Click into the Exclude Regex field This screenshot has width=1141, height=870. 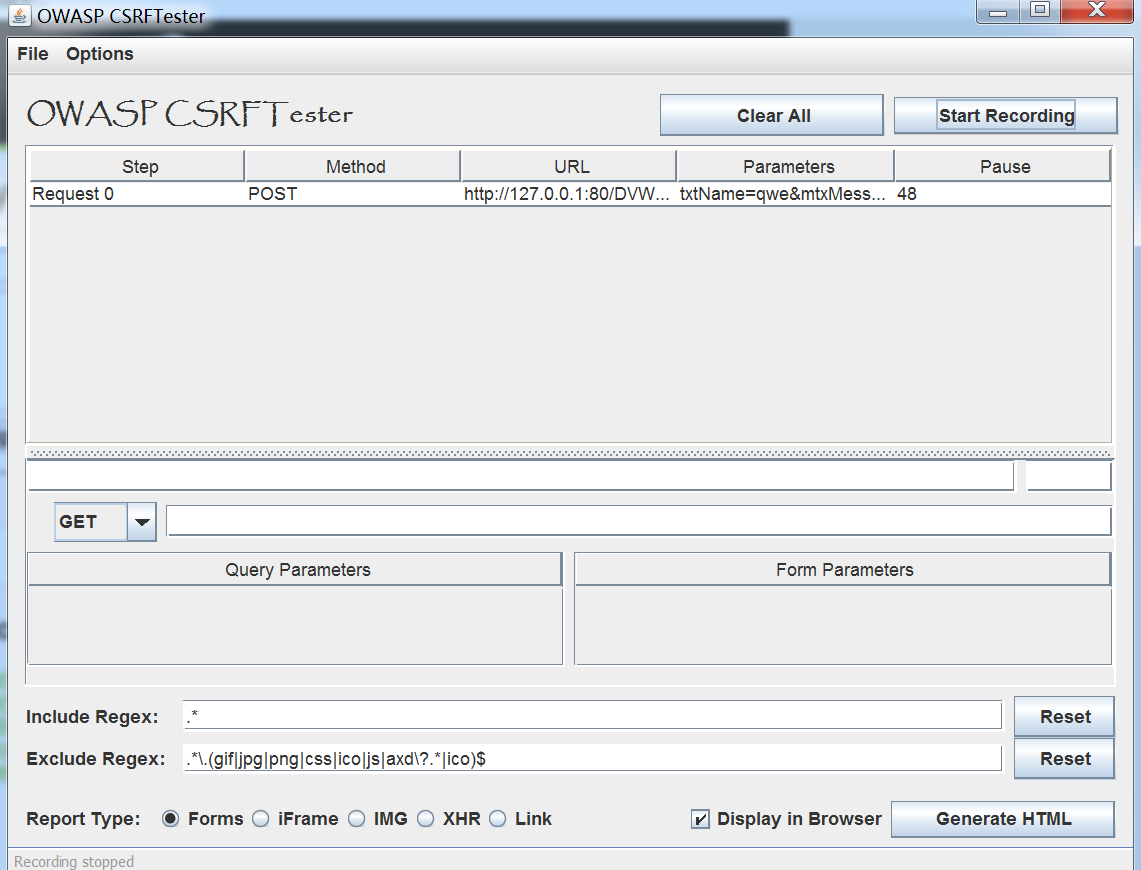point(592,758)
